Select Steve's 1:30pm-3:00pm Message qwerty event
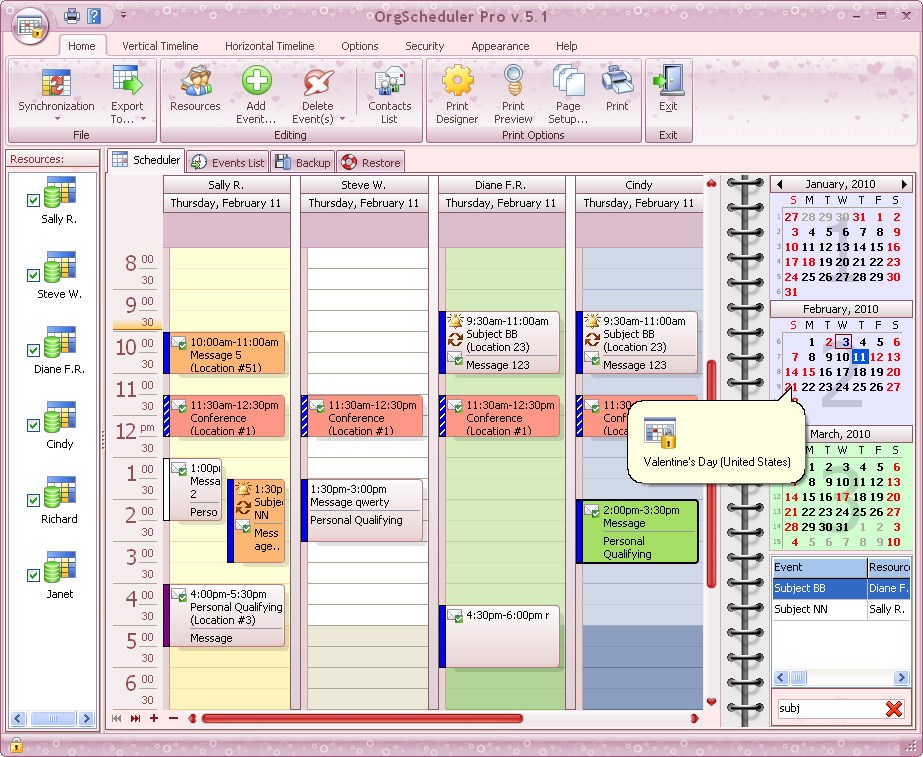 pos(362,510)
